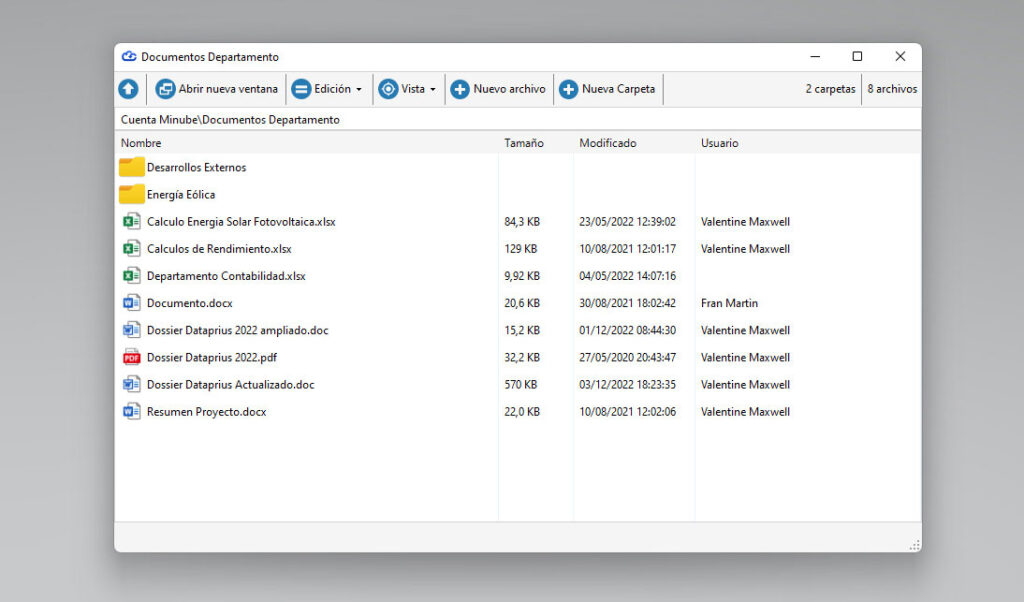The height and width of the screenshot is (602, 1024).
Task: Click the plus icon of Nuevo archivo
Action: click(460, 89)
